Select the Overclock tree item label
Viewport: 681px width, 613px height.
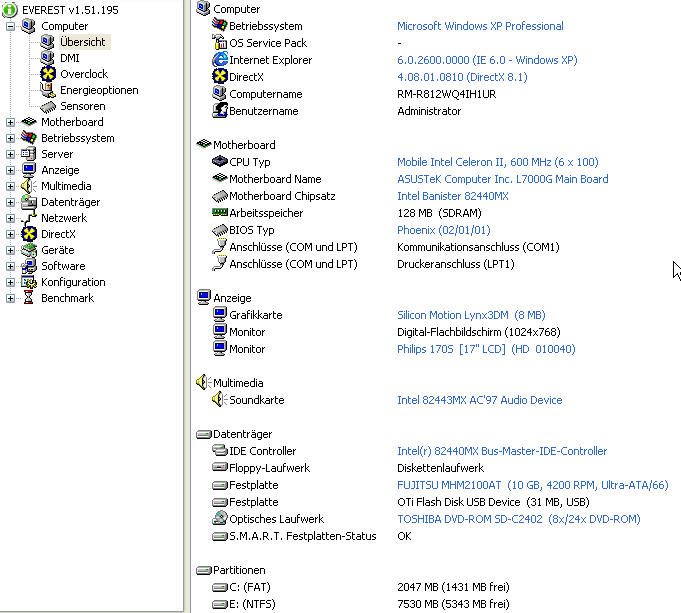84,74
